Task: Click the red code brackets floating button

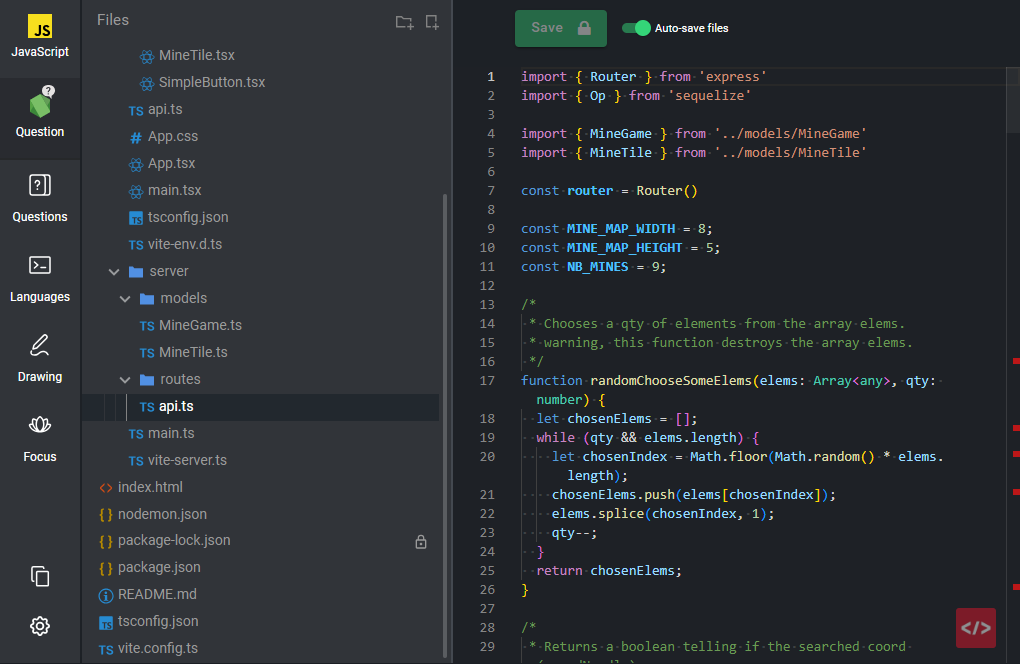Action: 975,628
